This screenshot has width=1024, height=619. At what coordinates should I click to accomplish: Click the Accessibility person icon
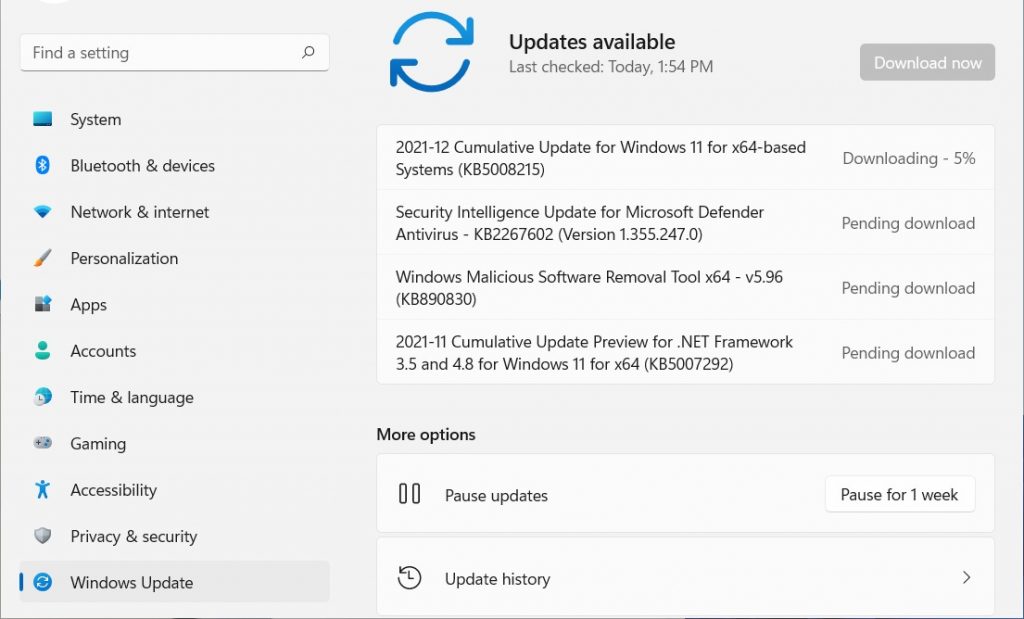(x=42, y=490)
